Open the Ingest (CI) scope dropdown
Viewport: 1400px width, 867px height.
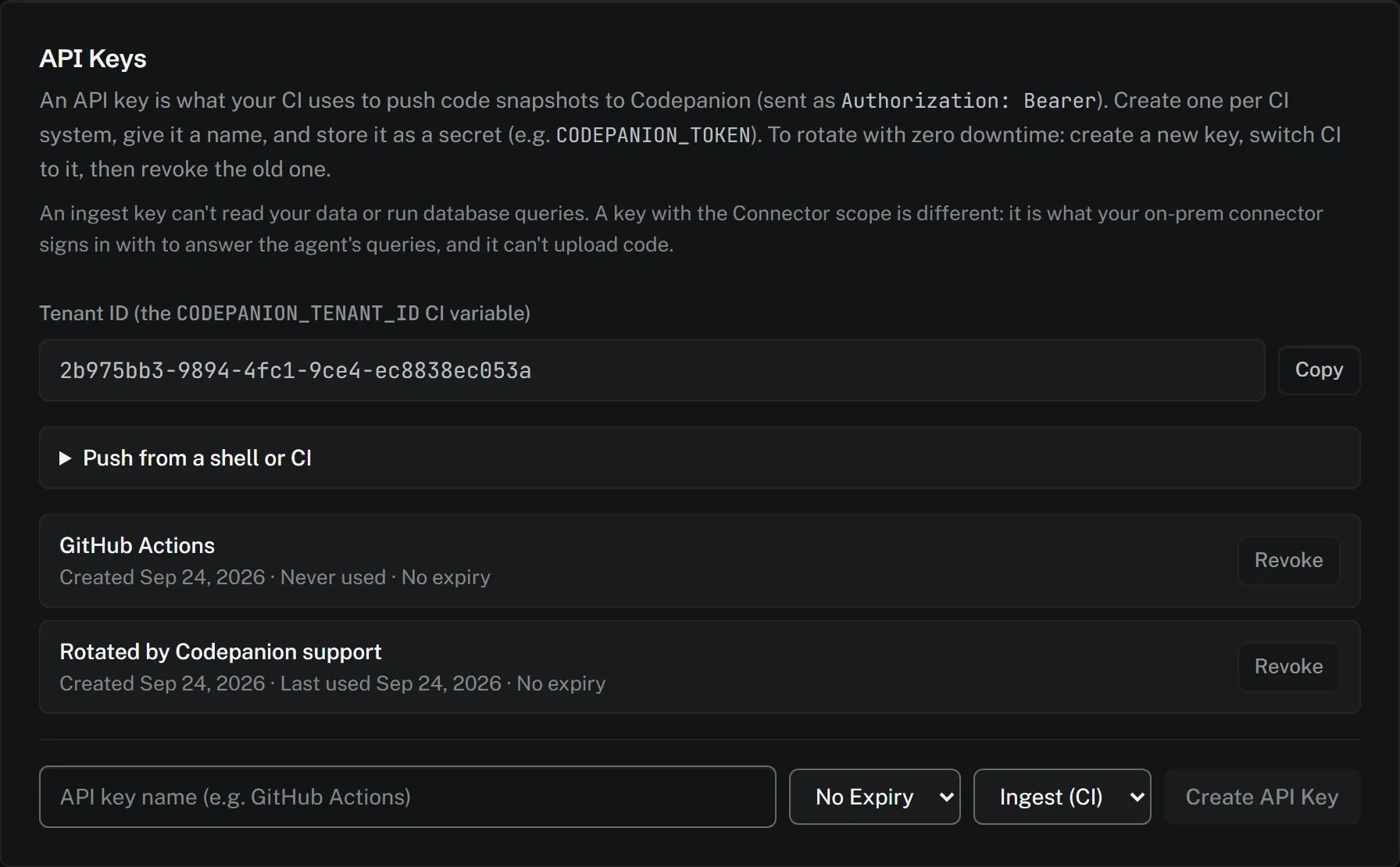[x=1062, y=797]
